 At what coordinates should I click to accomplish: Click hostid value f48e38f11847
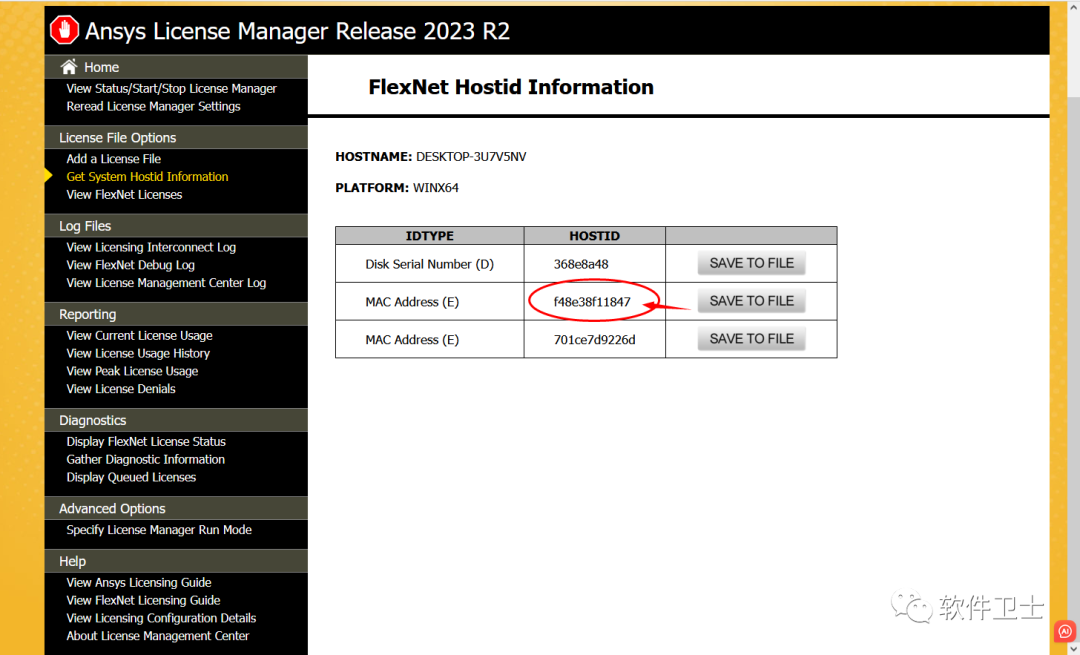coord(592,302)
